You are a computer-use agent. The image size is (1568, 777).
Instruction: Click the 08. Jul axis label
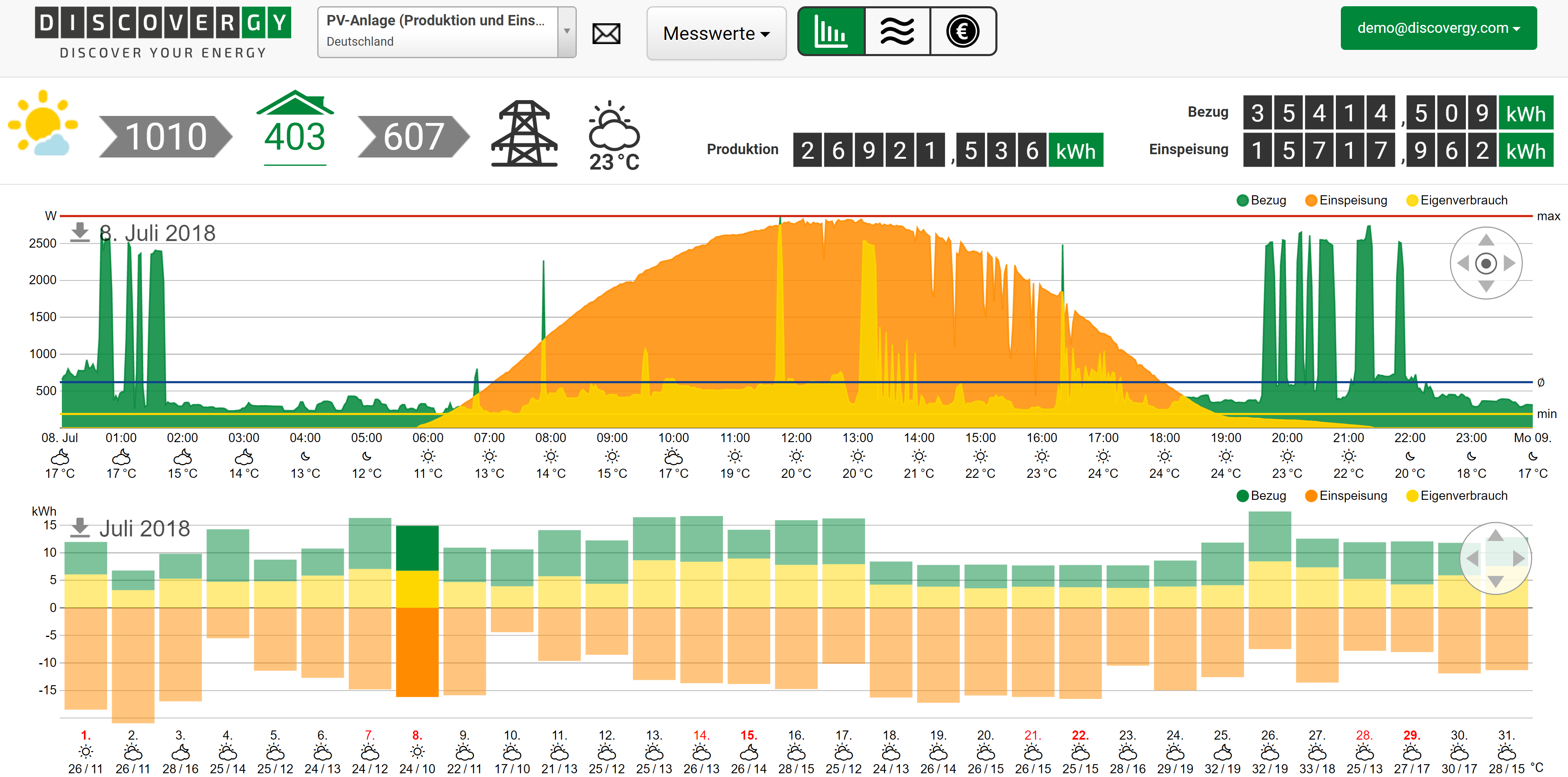click(x=60, y=438)
